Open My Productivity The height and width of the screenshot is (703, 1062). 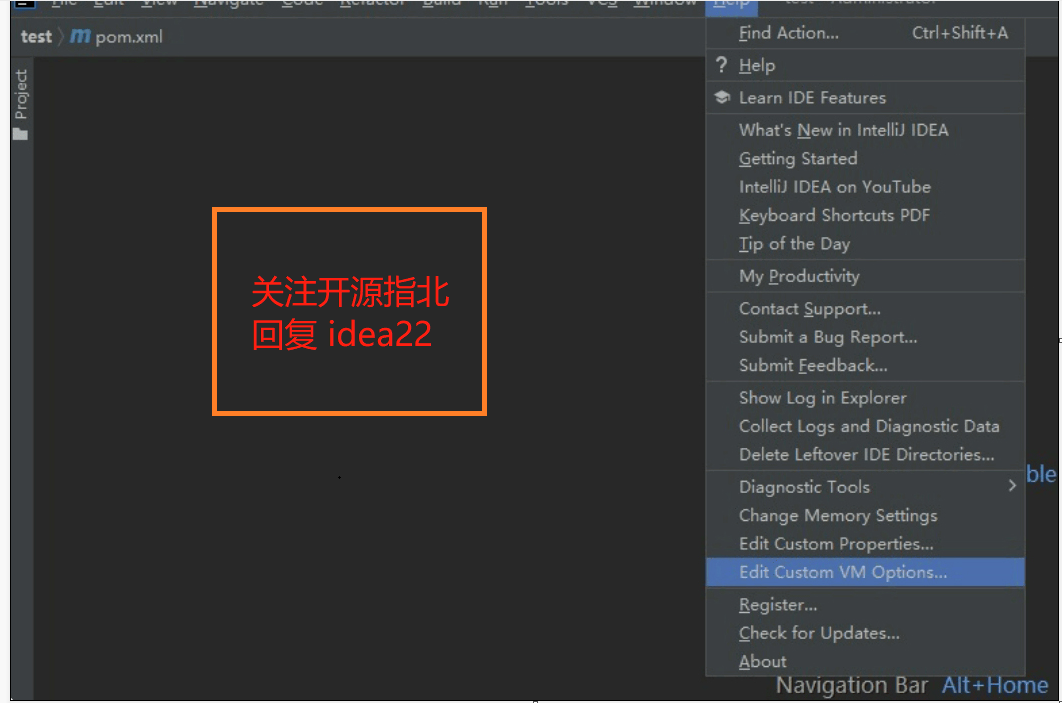pyautogui.click(x=865, y=276)
